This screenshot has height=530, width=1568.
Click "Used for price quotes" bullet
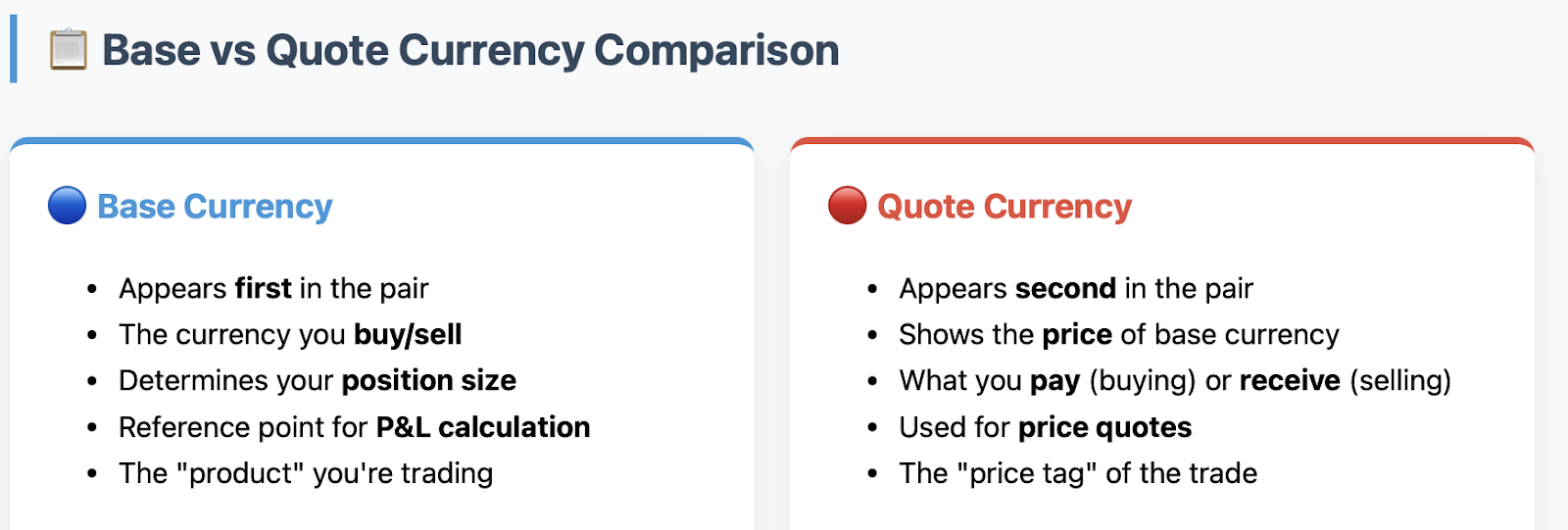(x=1045, y=428)
